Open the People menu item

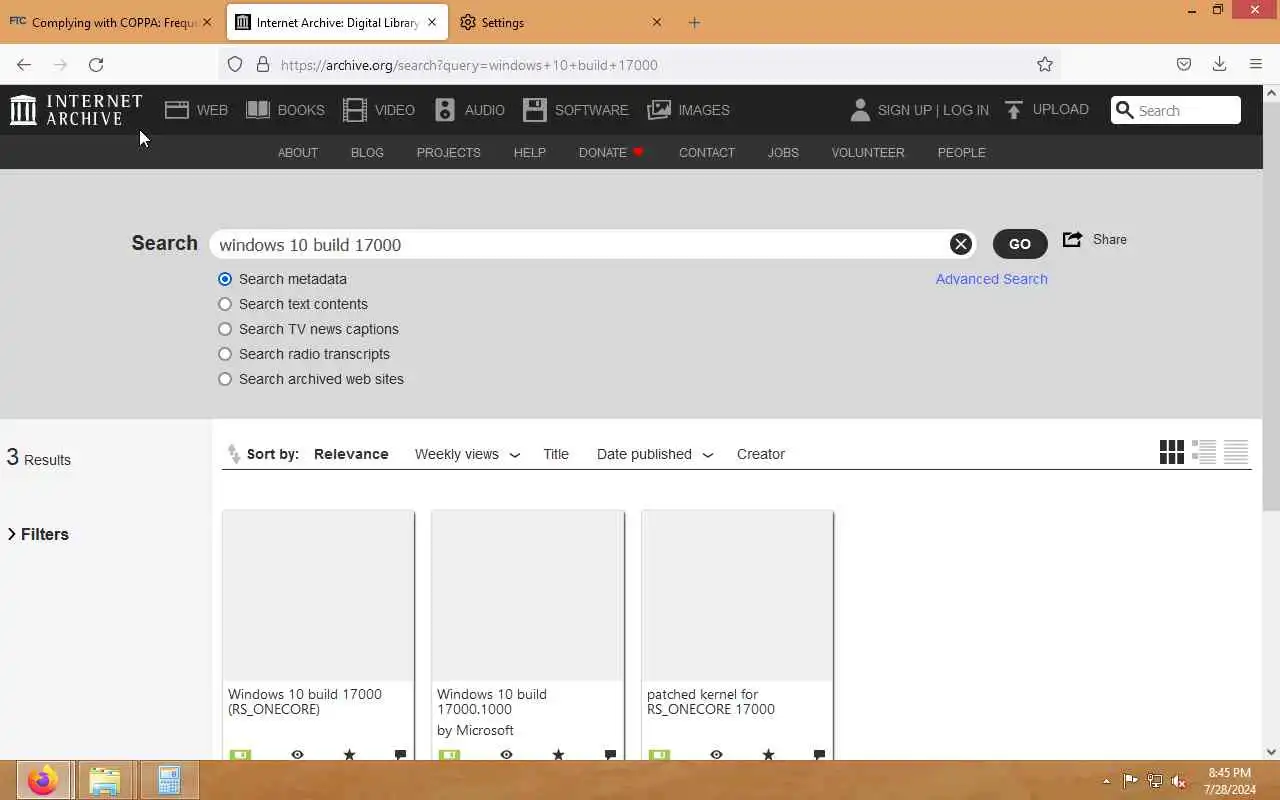tap(961, 153)
